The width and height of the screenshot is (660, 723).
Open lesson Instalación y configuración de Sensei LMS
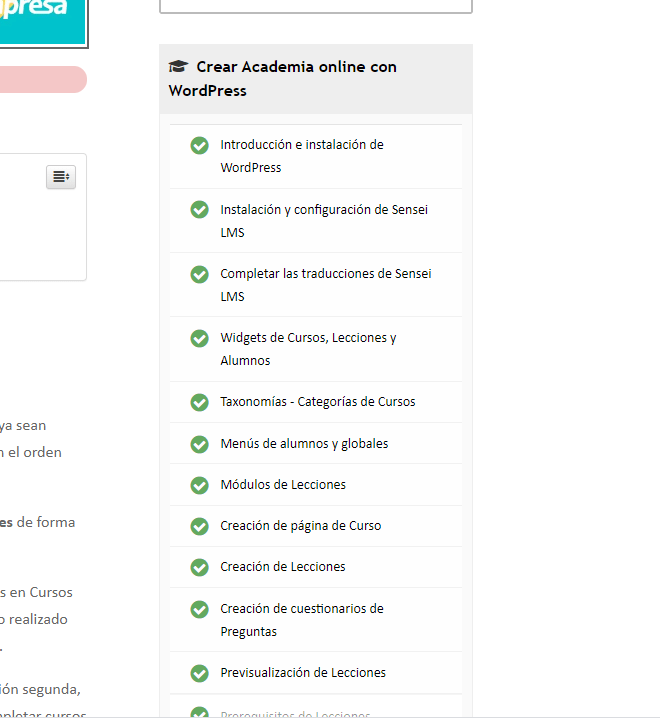[324, 221]
